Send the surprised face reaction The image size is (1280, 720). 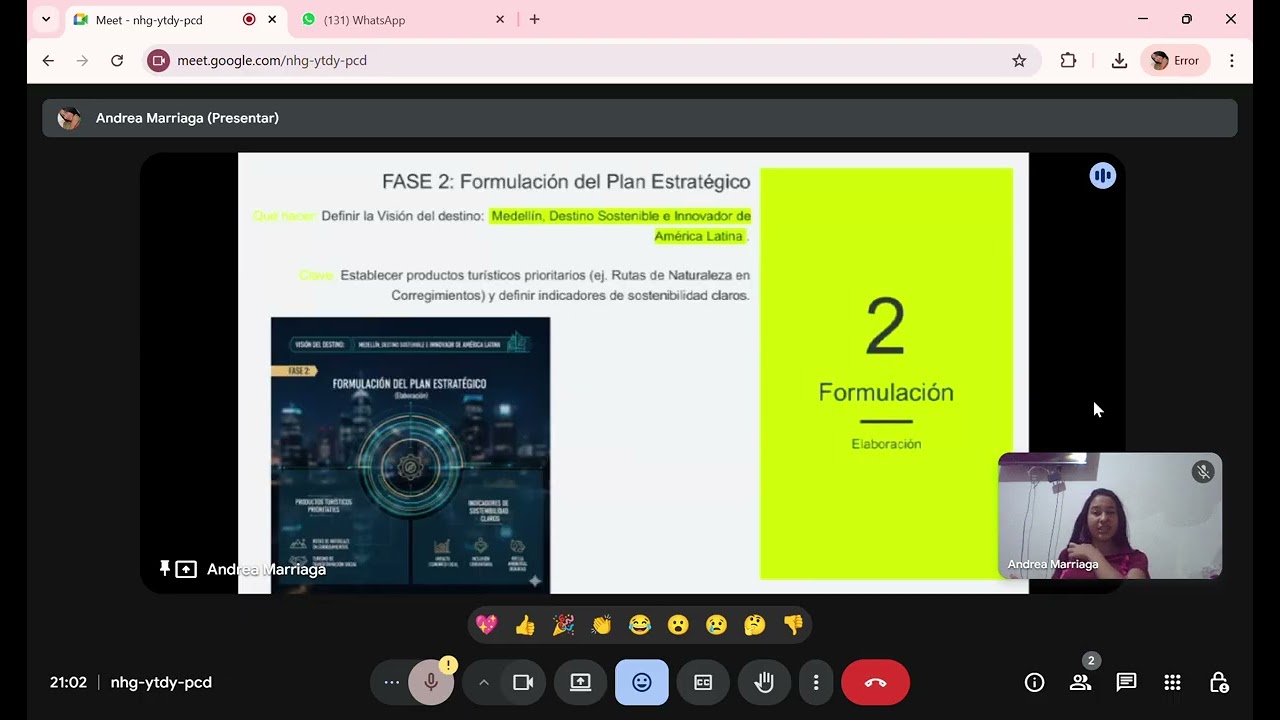pos(678,625)
